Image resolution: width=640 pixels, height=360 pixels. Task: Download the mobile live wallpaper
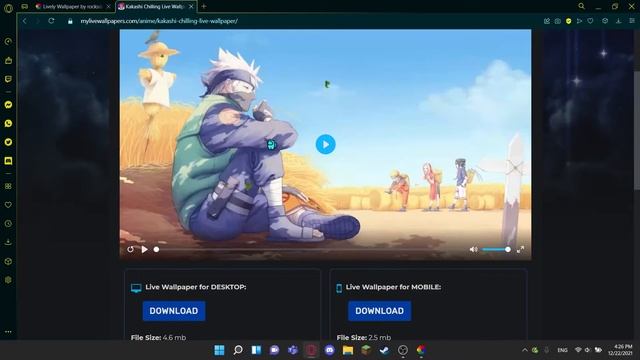(x=380, y=311)
